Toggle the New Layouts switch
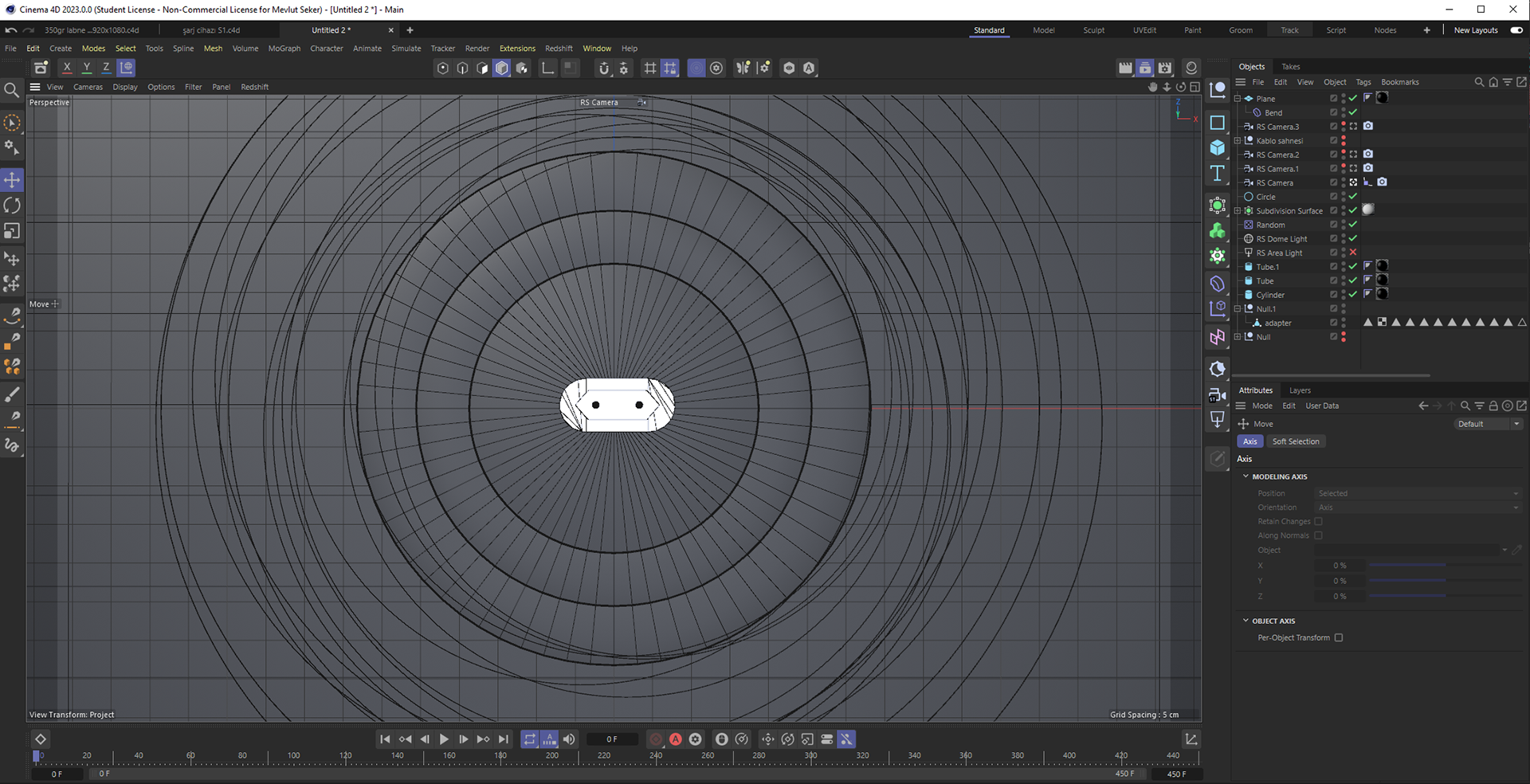This screenshot has width=1530, height=784. coord(1516,30)
